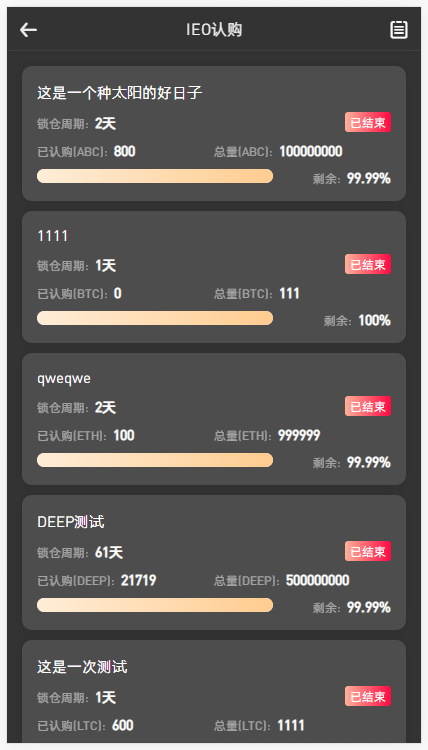
Task: Click 已结束 badge on qweqwe project
Action: (x=368, y=407)
